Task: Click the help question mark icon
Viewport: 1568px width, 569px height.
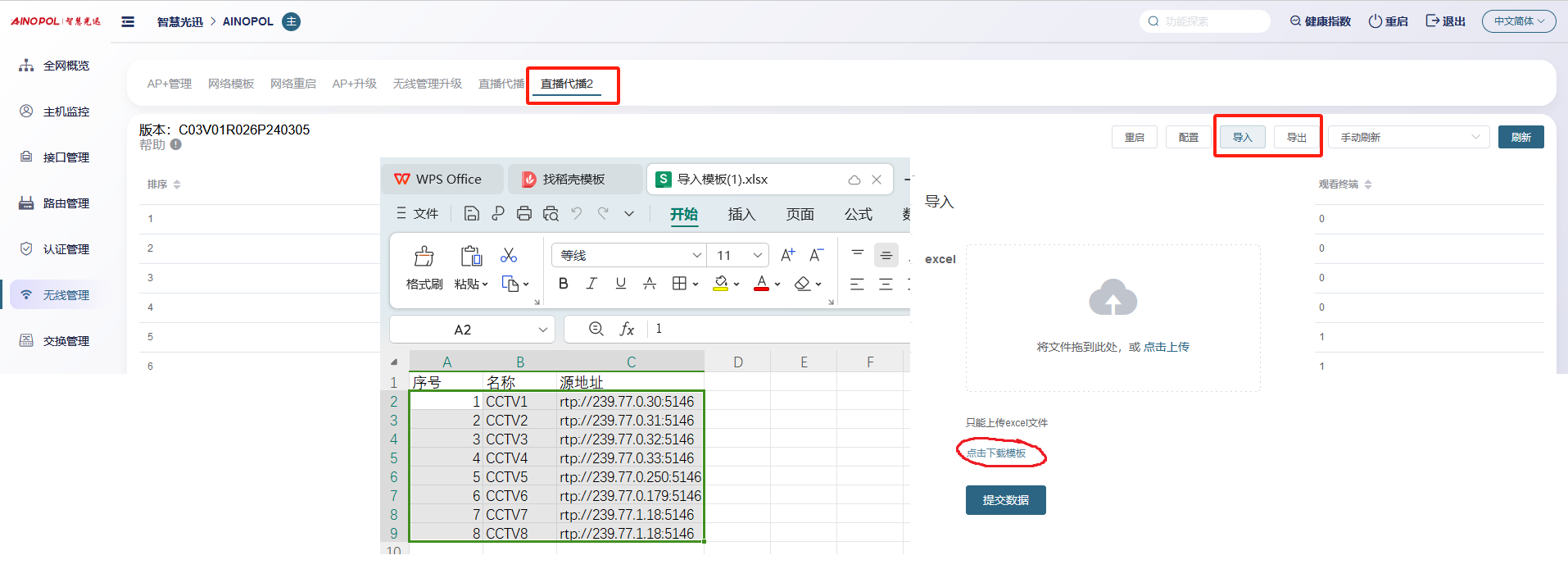Action: 176,145
